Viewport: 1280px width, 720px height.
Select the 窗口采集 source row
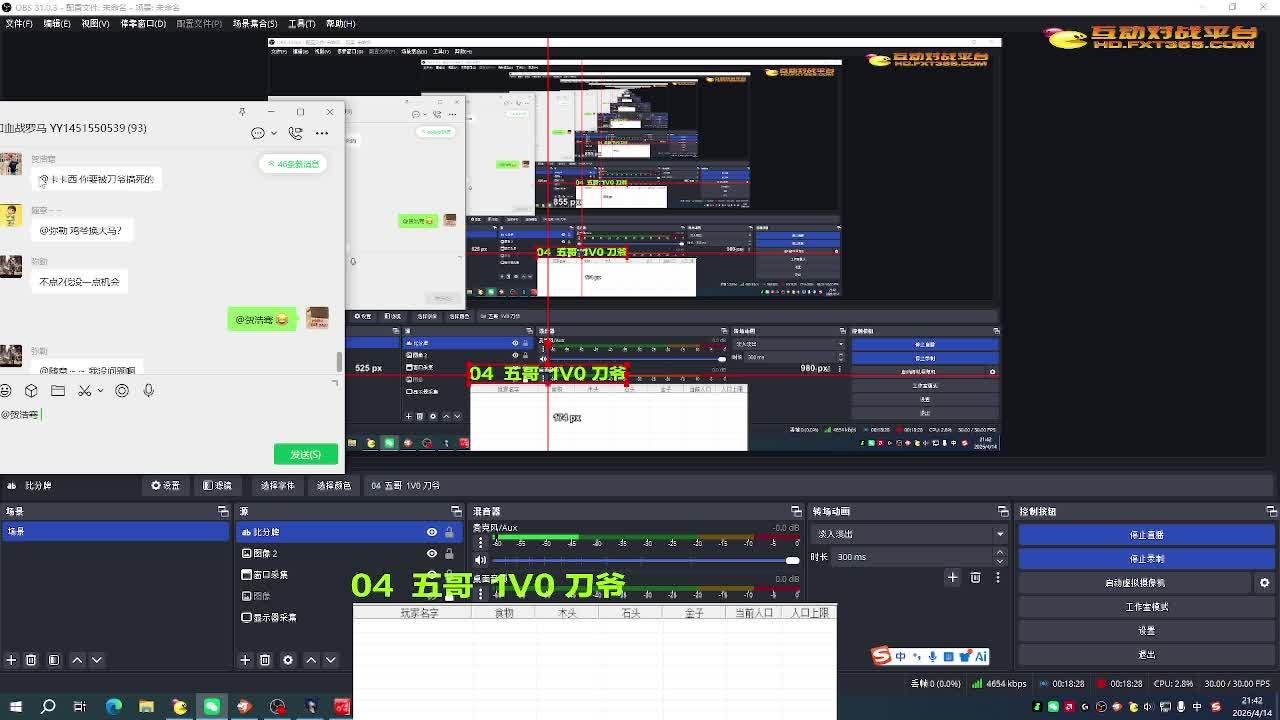pyautogui.click(x=350, y=575)
